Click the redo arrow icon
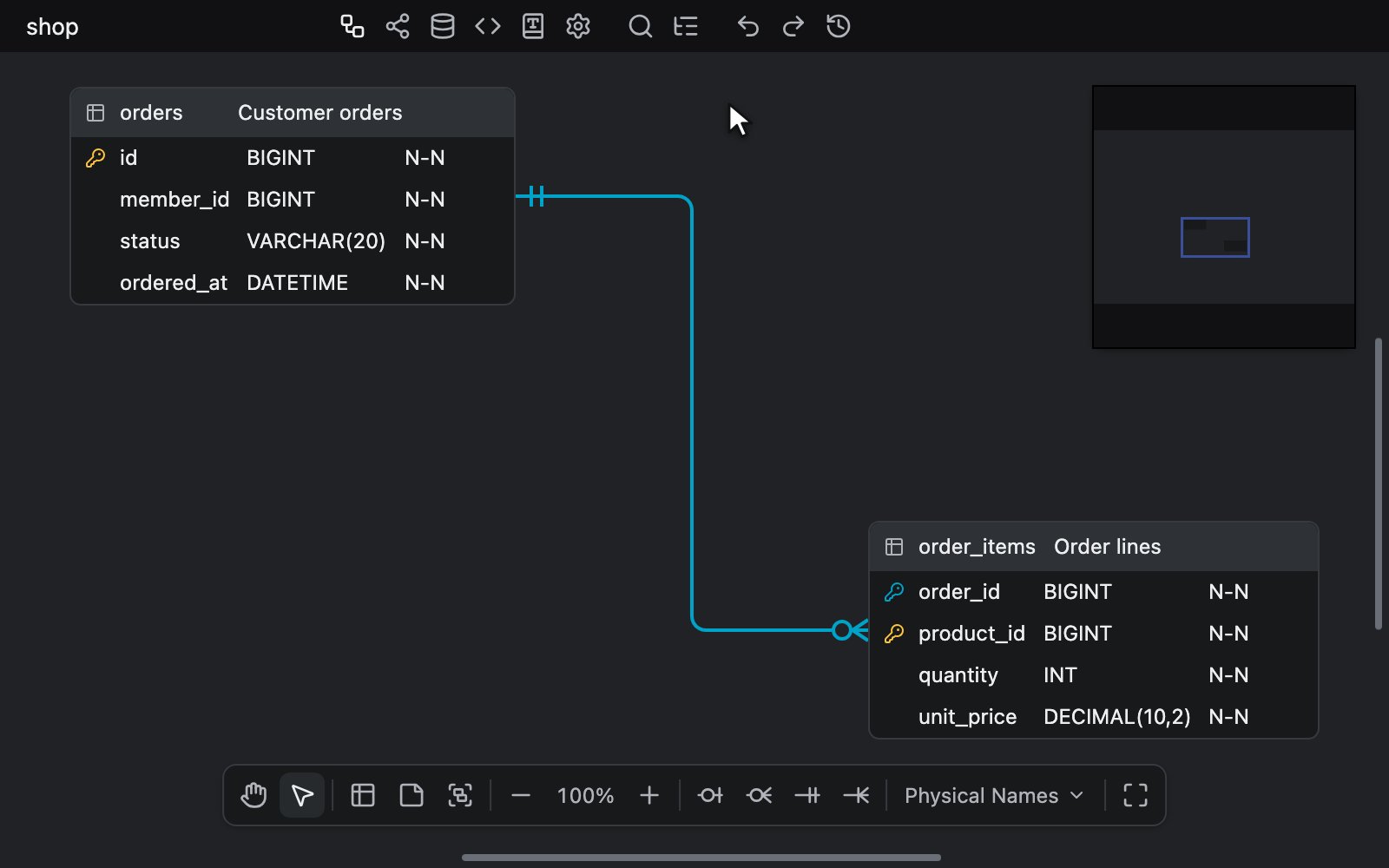Image resolution: width=1389 pixels, height=868 pixels. tap(793, 26)
